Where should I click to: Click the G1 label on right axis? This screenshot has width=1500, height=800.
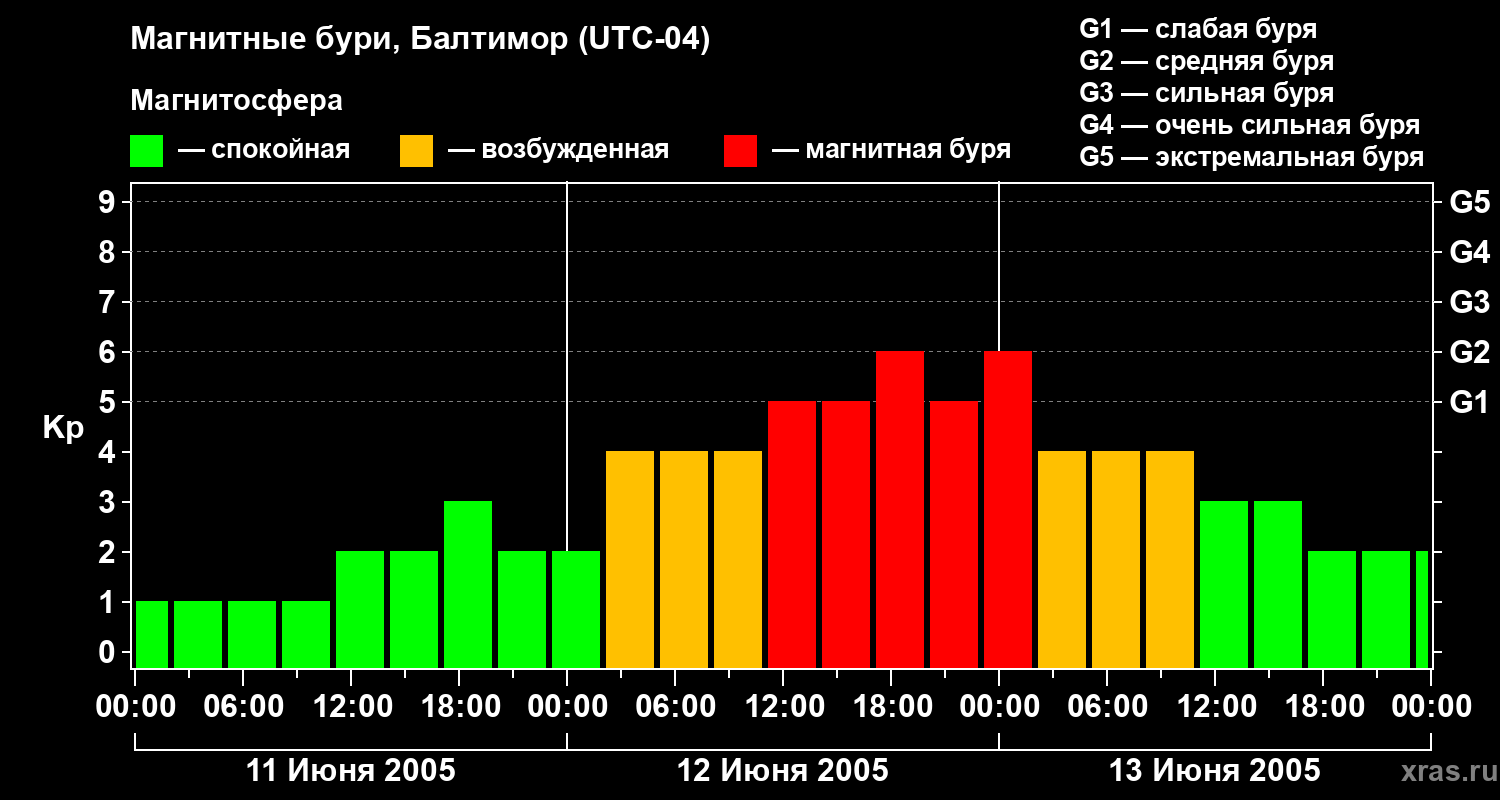1469,402
